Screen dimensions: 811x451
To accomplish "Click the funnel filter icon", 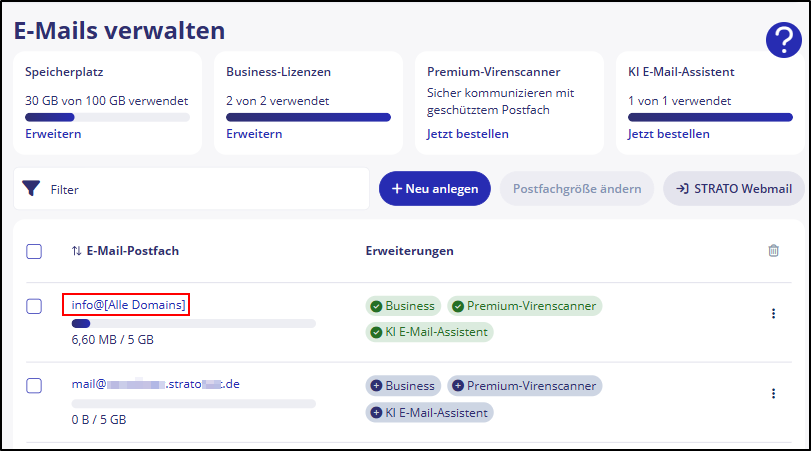I will pyautogui.click(x=31, y=188).
